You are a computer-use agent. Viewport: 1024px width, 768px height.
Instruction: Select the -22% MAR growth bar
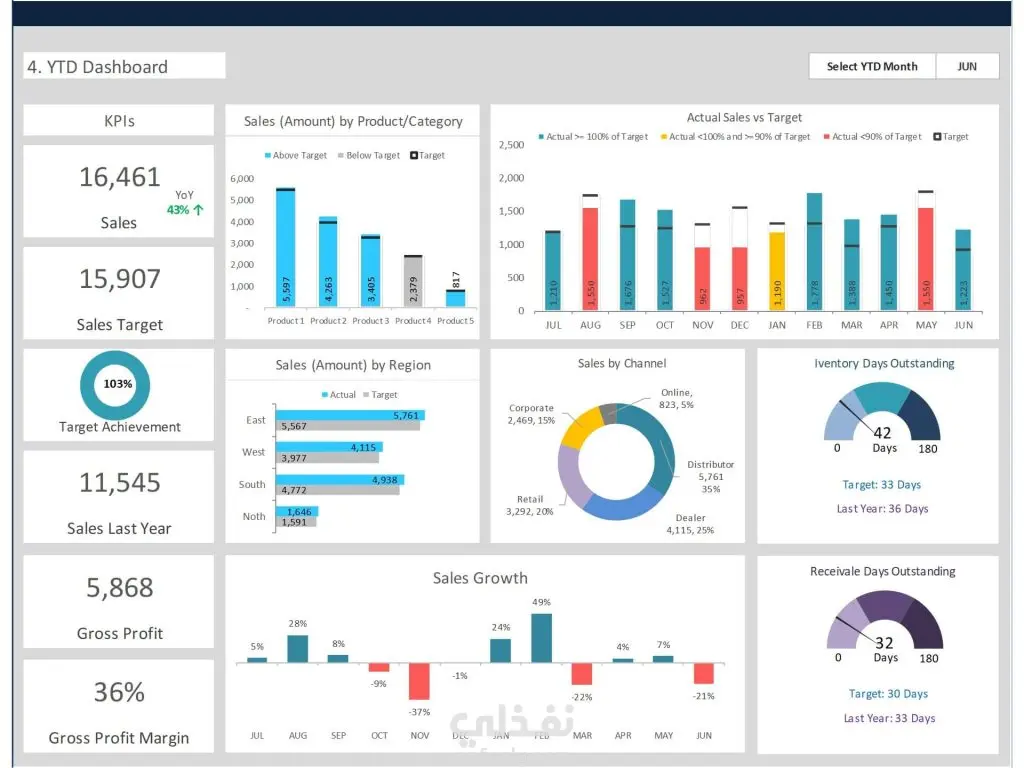click(x=582, y=673)
